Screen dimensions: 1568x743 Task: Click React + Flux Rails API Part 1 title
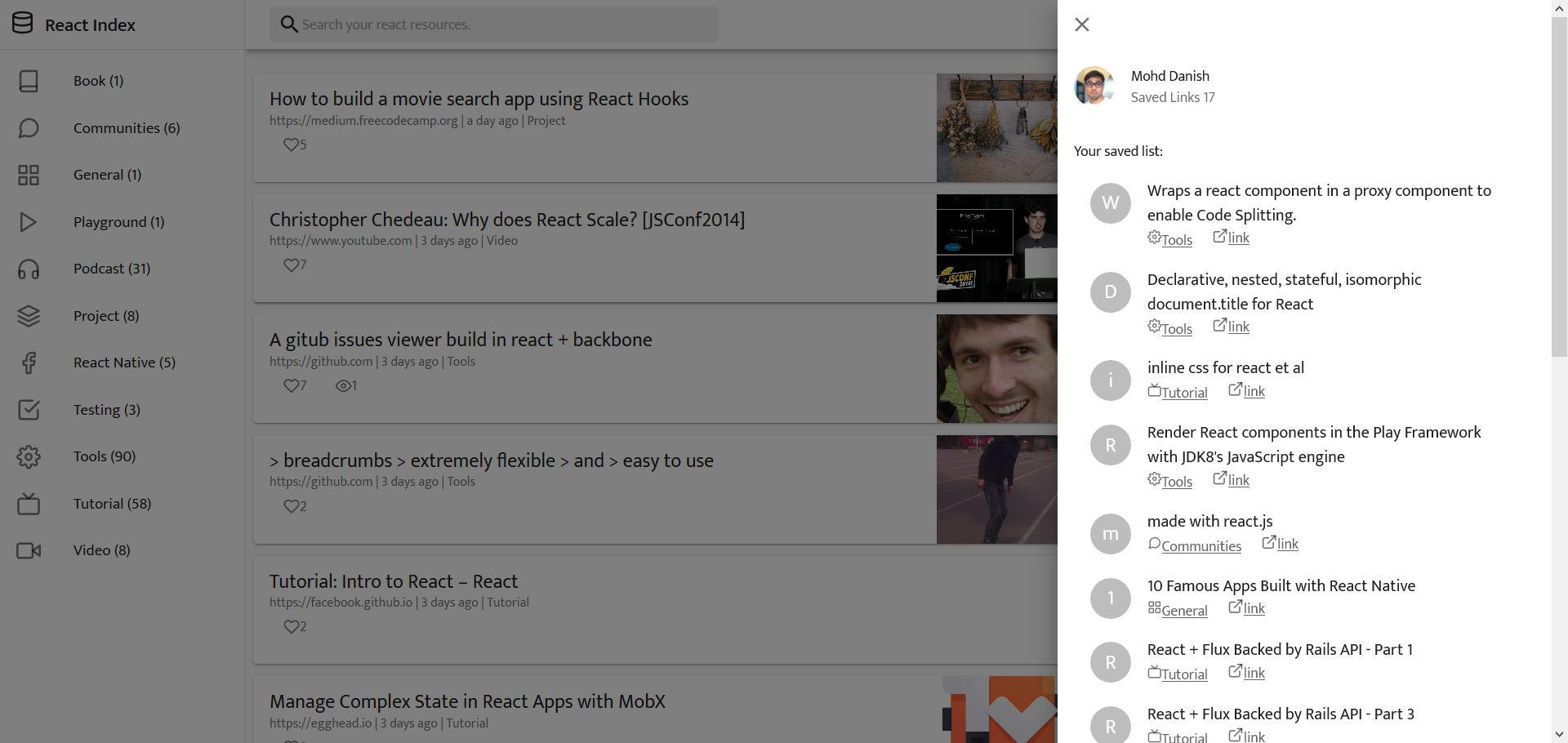point(1280,649)
